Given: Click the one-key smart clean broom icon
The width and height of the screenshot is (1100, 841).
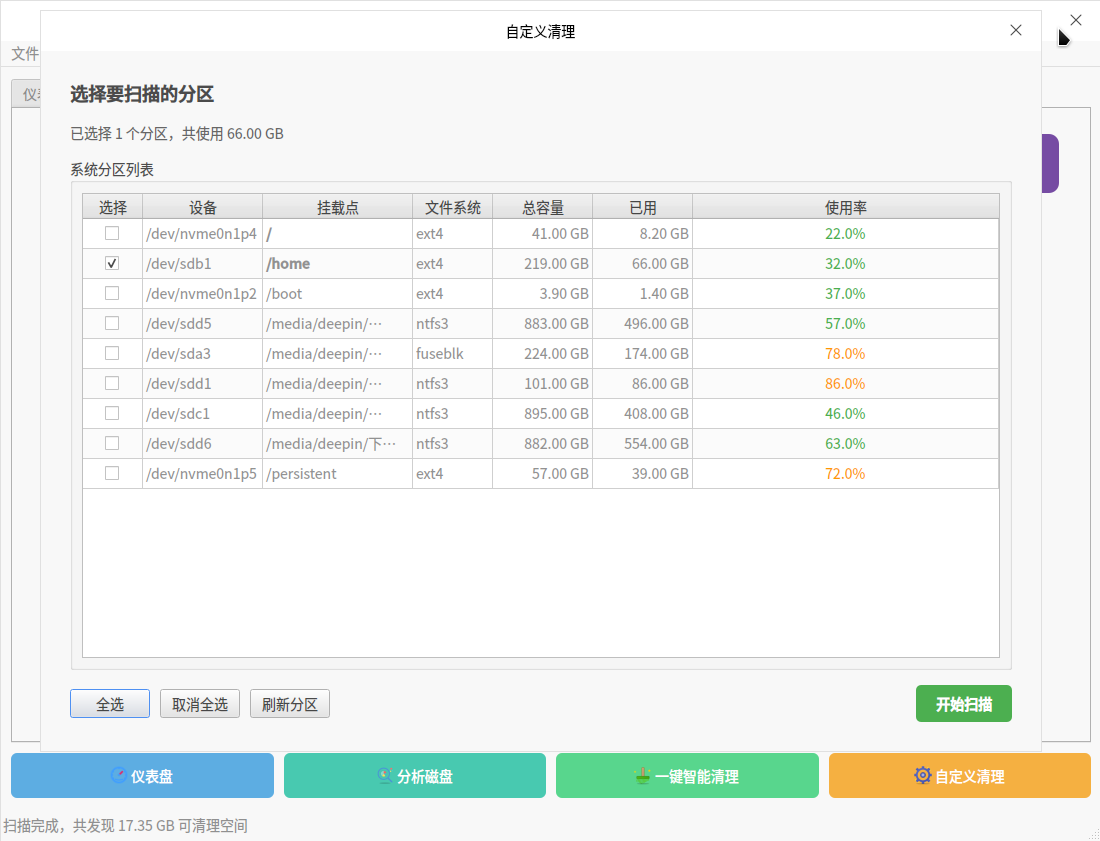Looking at the screenshot, I should 643,775.
